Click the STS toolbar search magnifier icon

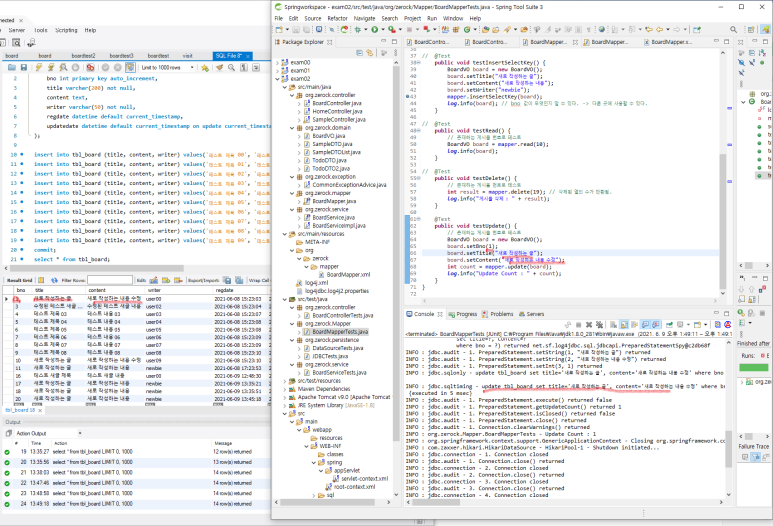pyautogui.click(x=734, y=30)
